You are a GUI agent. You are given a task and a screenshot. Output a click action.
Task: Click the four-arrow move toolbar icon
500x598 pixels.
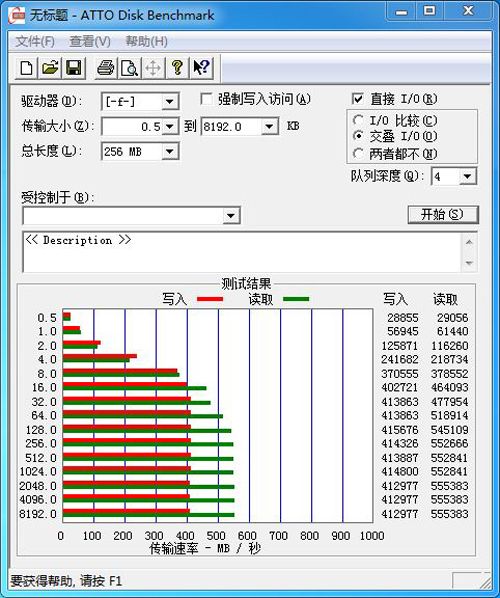[x=153, y=68]
